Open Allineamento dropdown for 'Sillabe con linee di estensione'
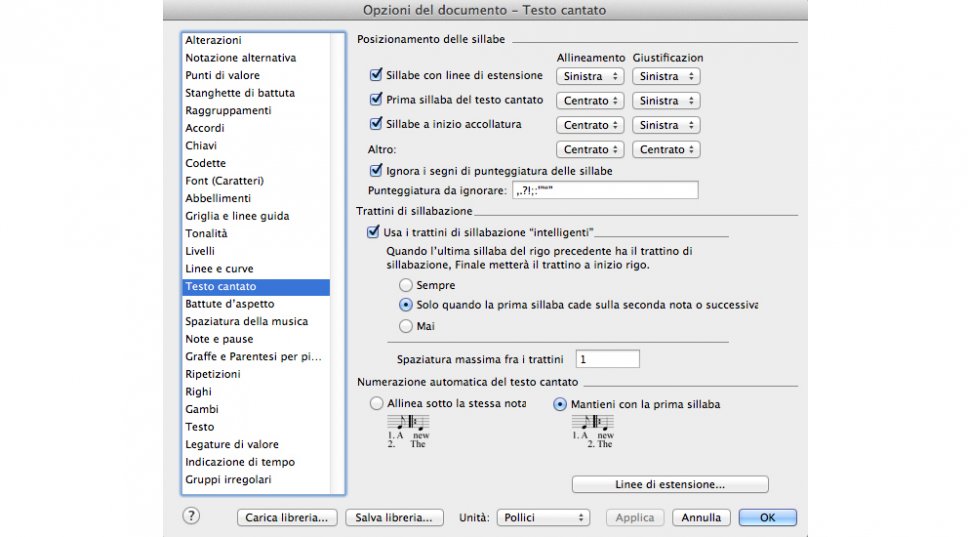 591,76
